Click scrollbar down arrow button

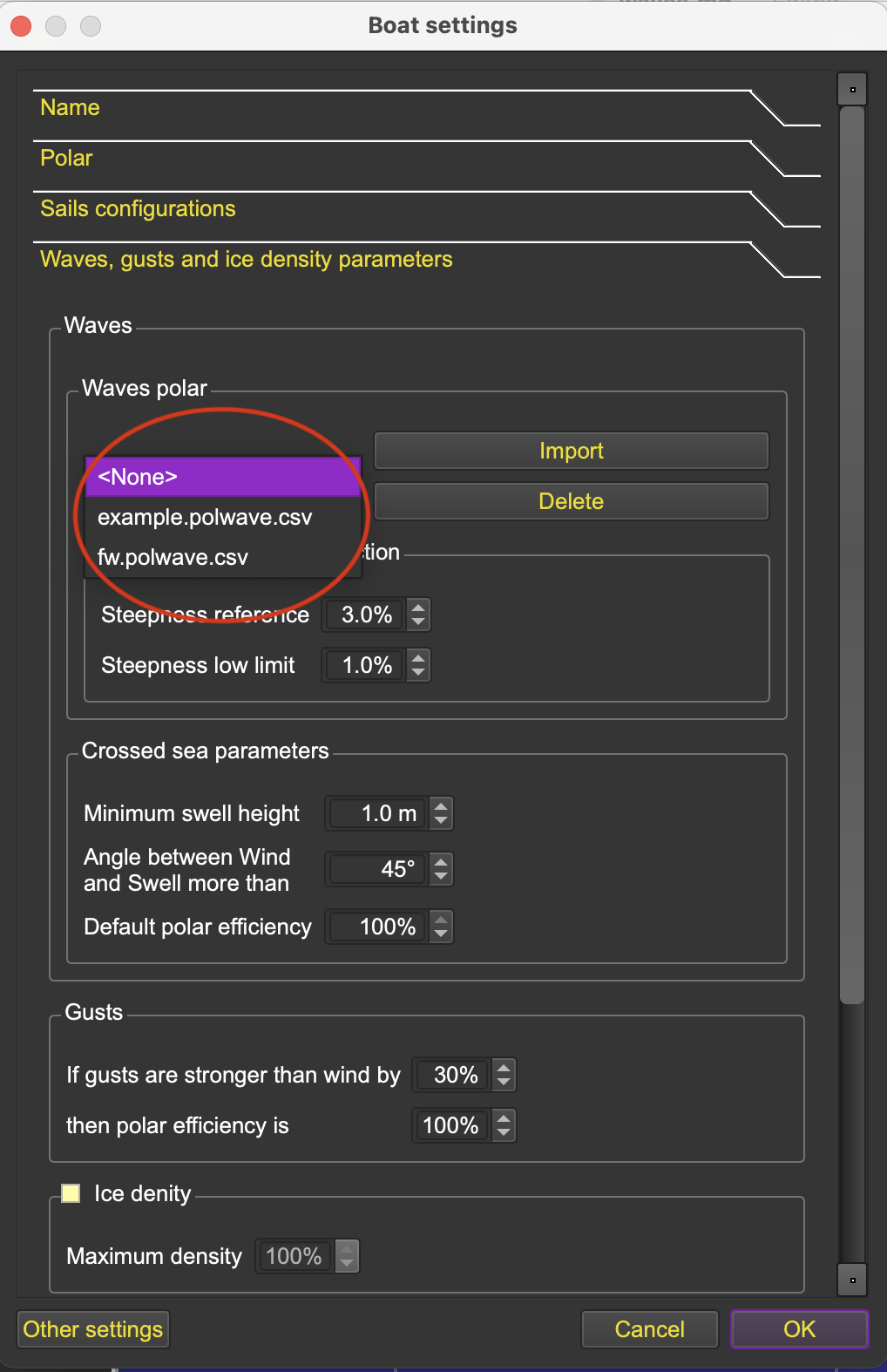[x=852, y=1280]
